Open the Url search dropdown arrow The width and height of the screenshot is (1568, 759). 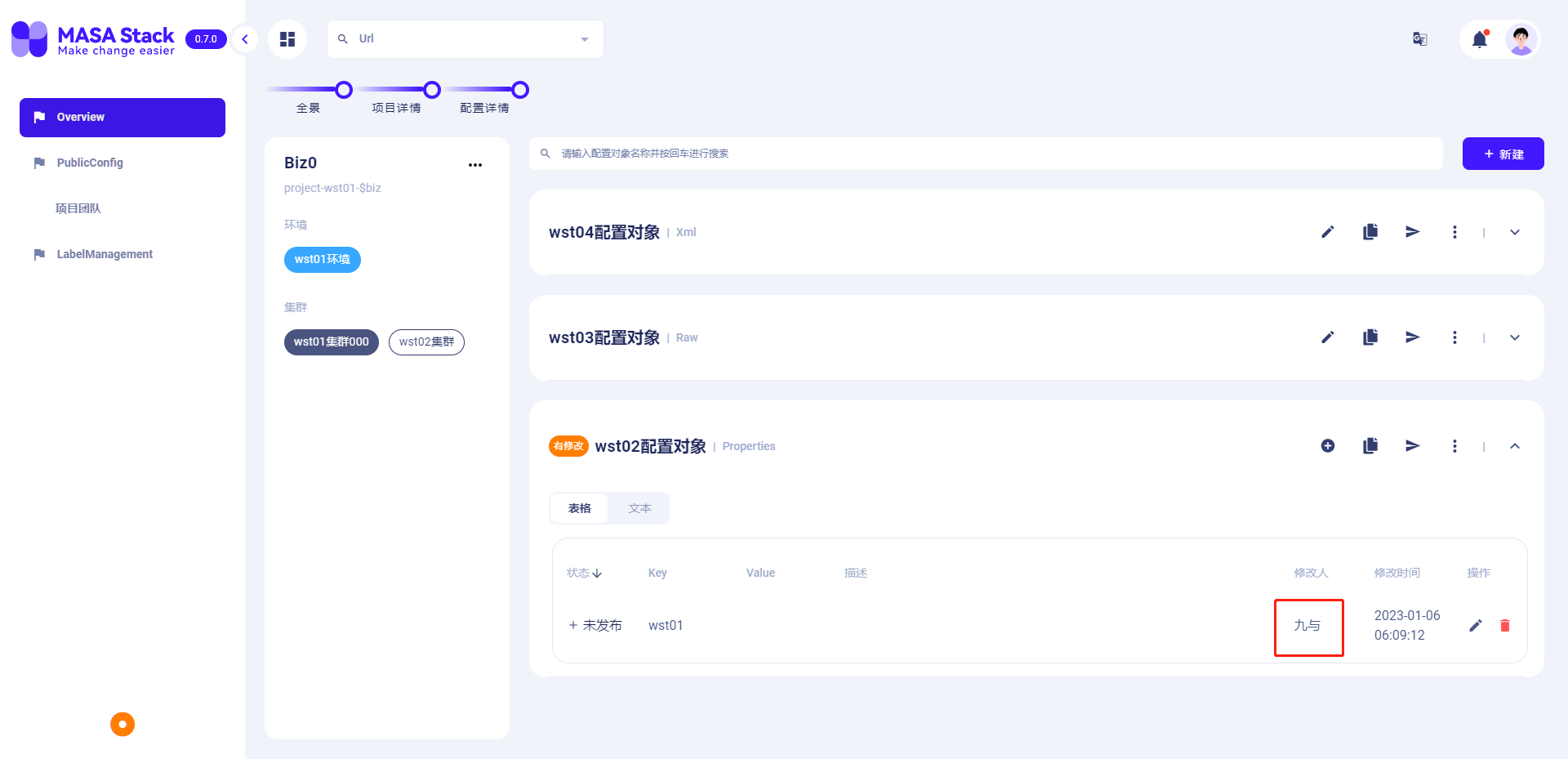coord(585,39)
